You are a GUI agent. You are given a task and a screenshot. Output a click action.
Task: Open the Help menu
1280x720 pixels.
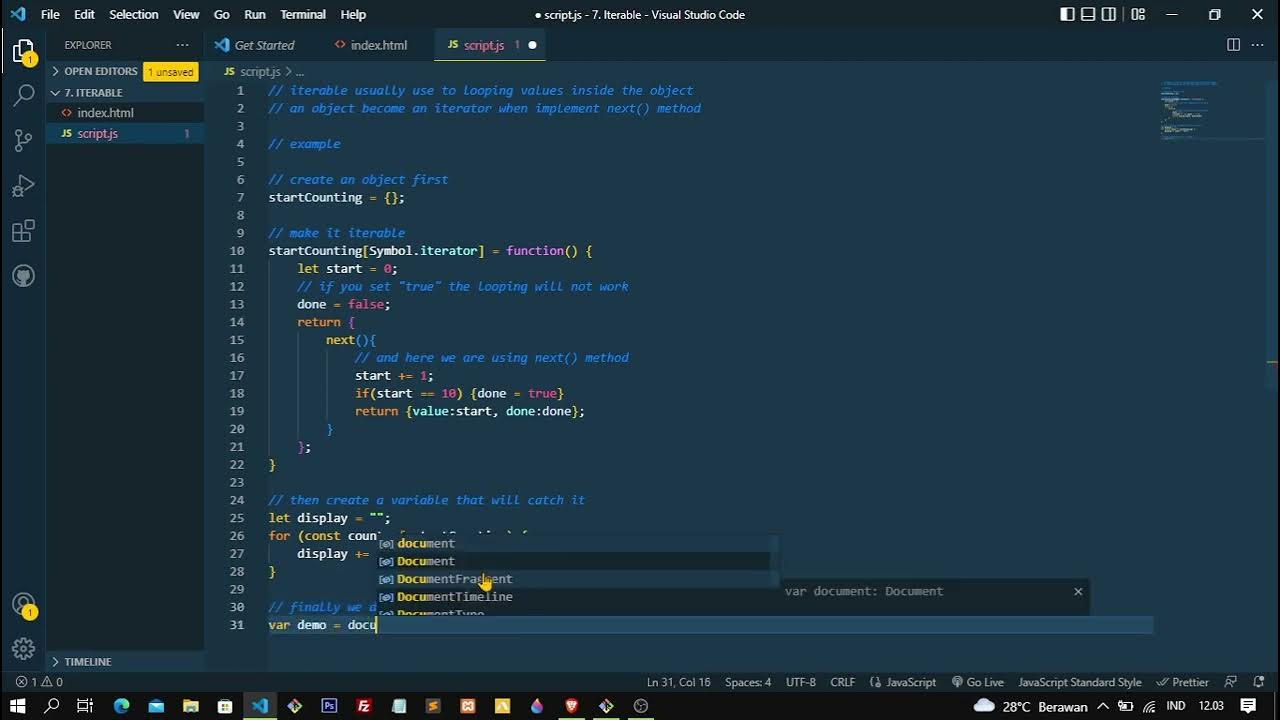(353, 14)
